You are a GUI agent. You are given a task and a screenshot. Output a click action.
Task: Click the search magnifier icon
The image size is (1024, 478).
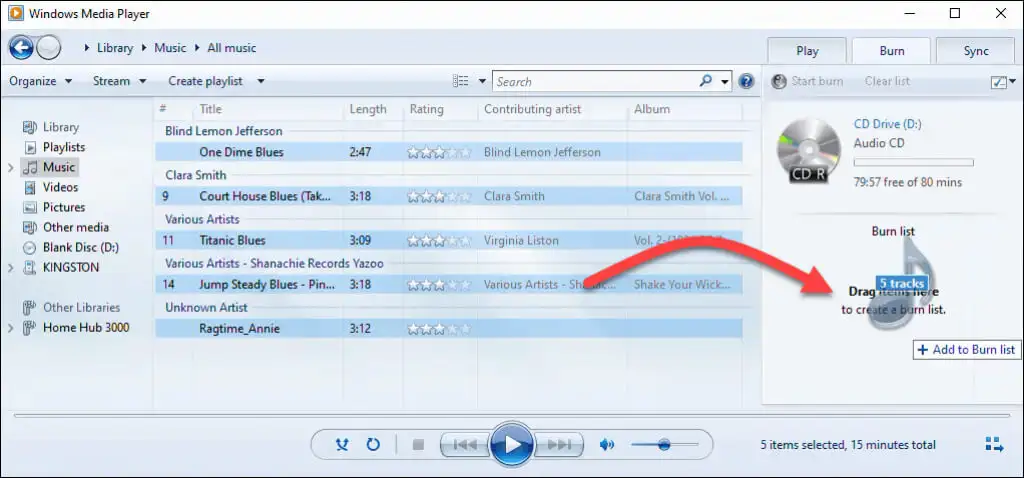705,81
